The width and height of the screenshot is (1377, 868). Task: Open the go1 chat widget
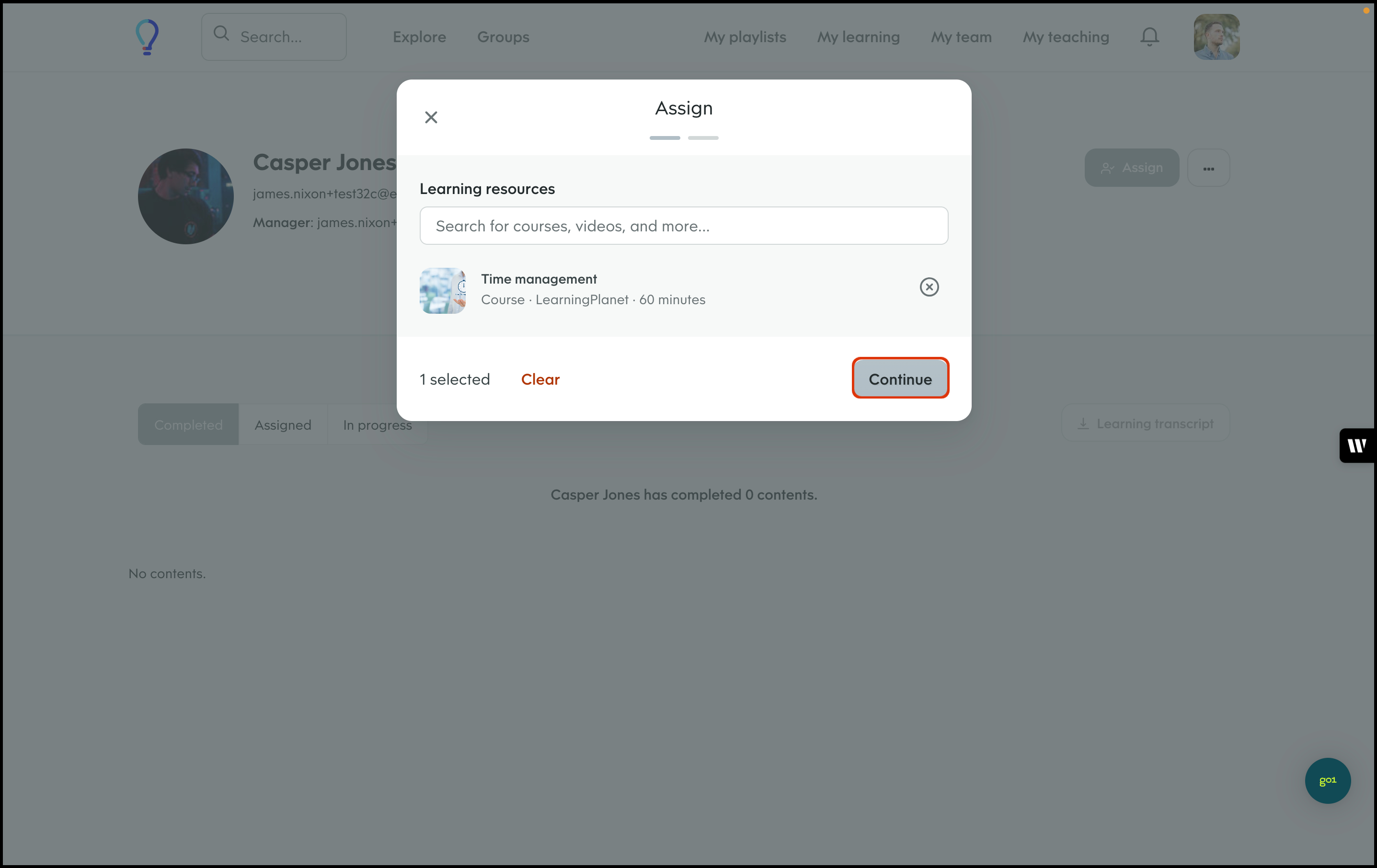[x=1327, y=780]
